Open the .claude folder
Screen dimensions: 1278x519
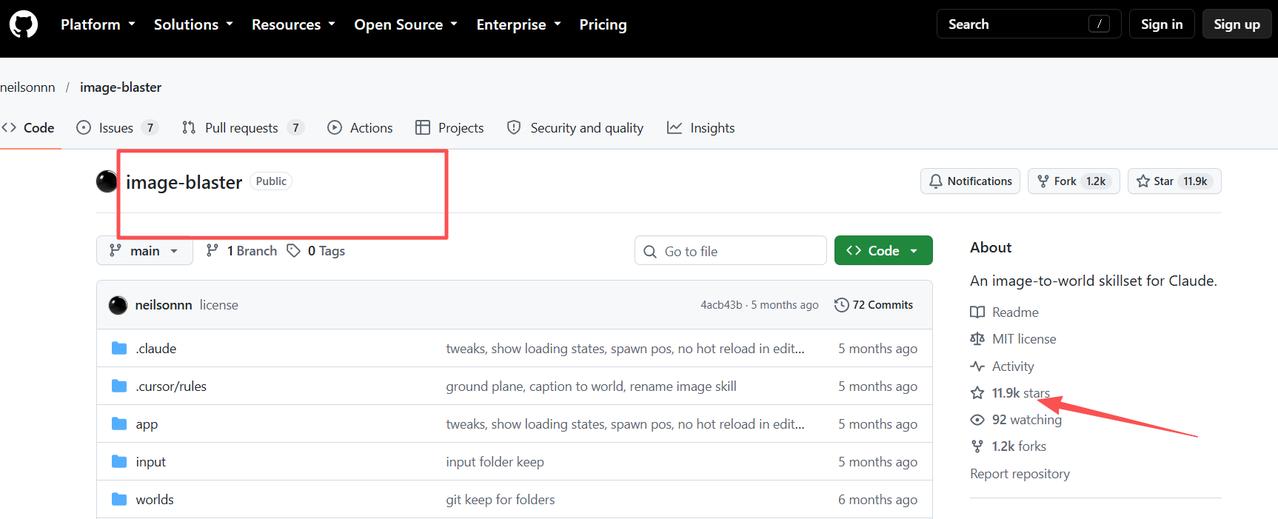[156, 348]
